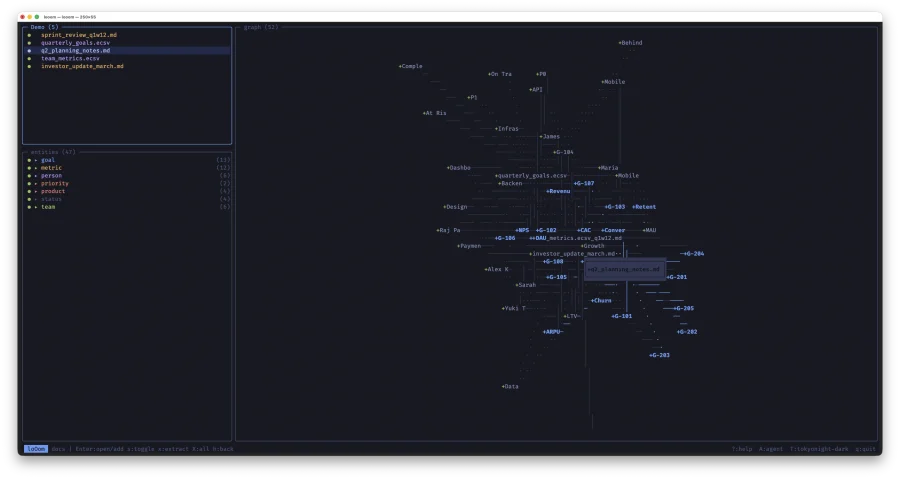Select q2_planning_notes.md in file list
The image size is (900, 479).
tap(76, 50)
